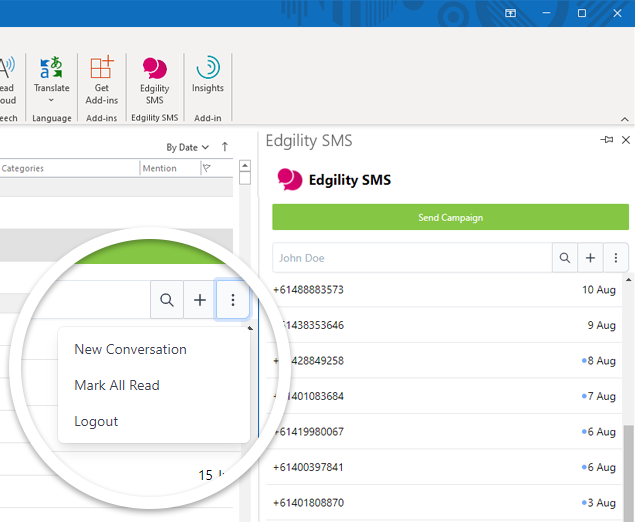The image size is (635, 522).
Task: Click message list scrollbar up arrow
Action: coord(245,166)
